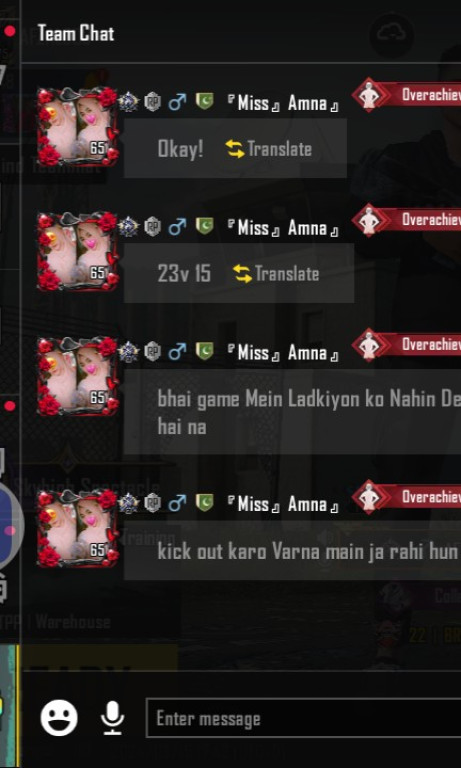Open the Overachiever title badge on last message
The height and width of the screenshot is (768, 461).
(x=407, y=497)
